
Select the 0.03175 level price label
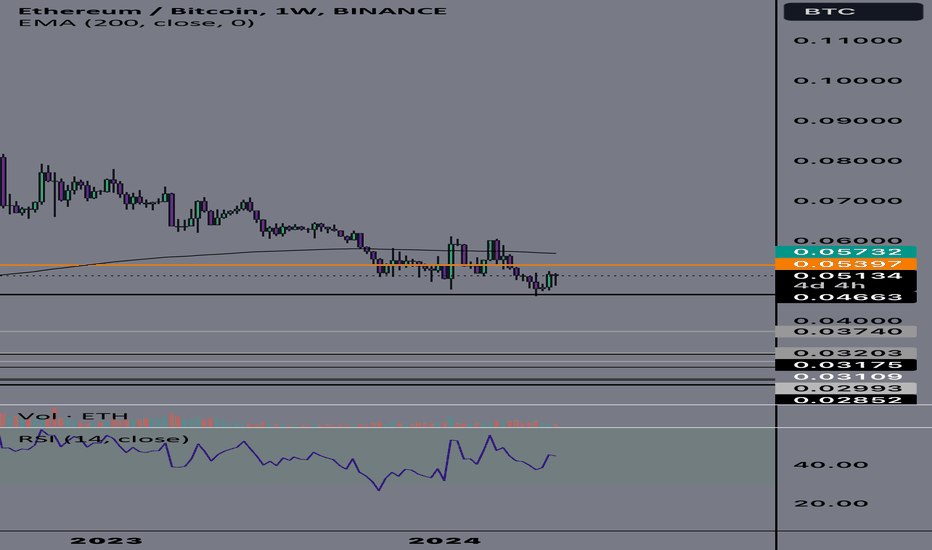[x=846, y=364]
